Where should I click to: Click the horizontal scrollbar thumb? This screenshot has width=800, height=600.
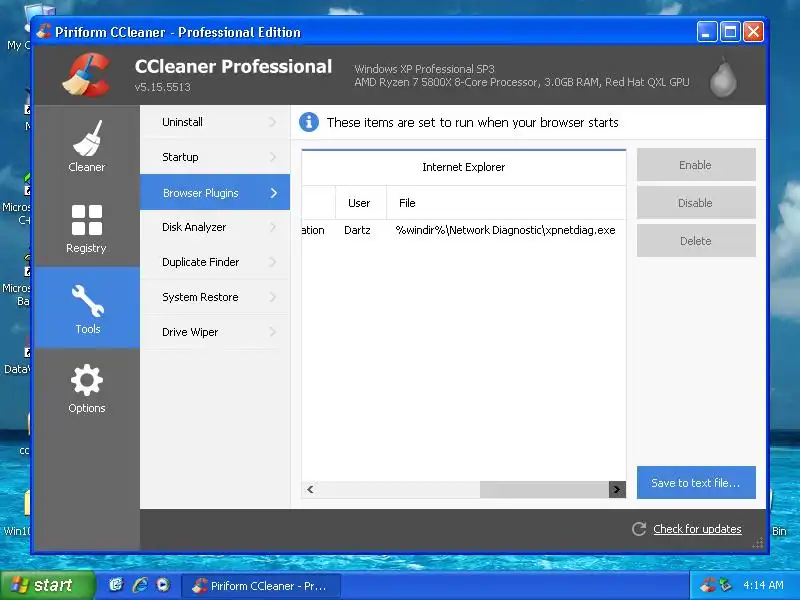pos(544,489)
